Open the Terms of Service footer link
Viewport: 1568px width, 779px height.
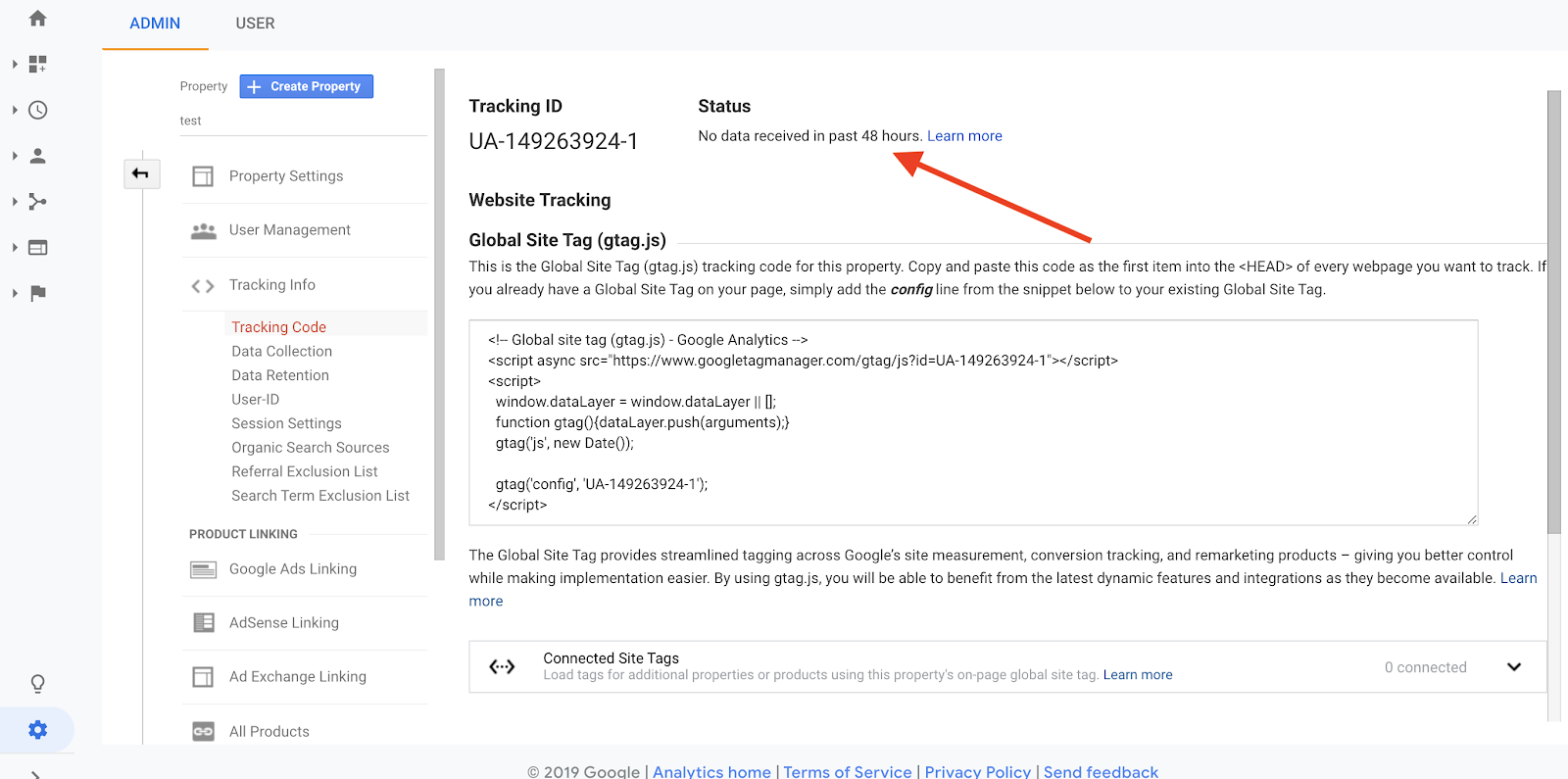(x=848, y=772)
